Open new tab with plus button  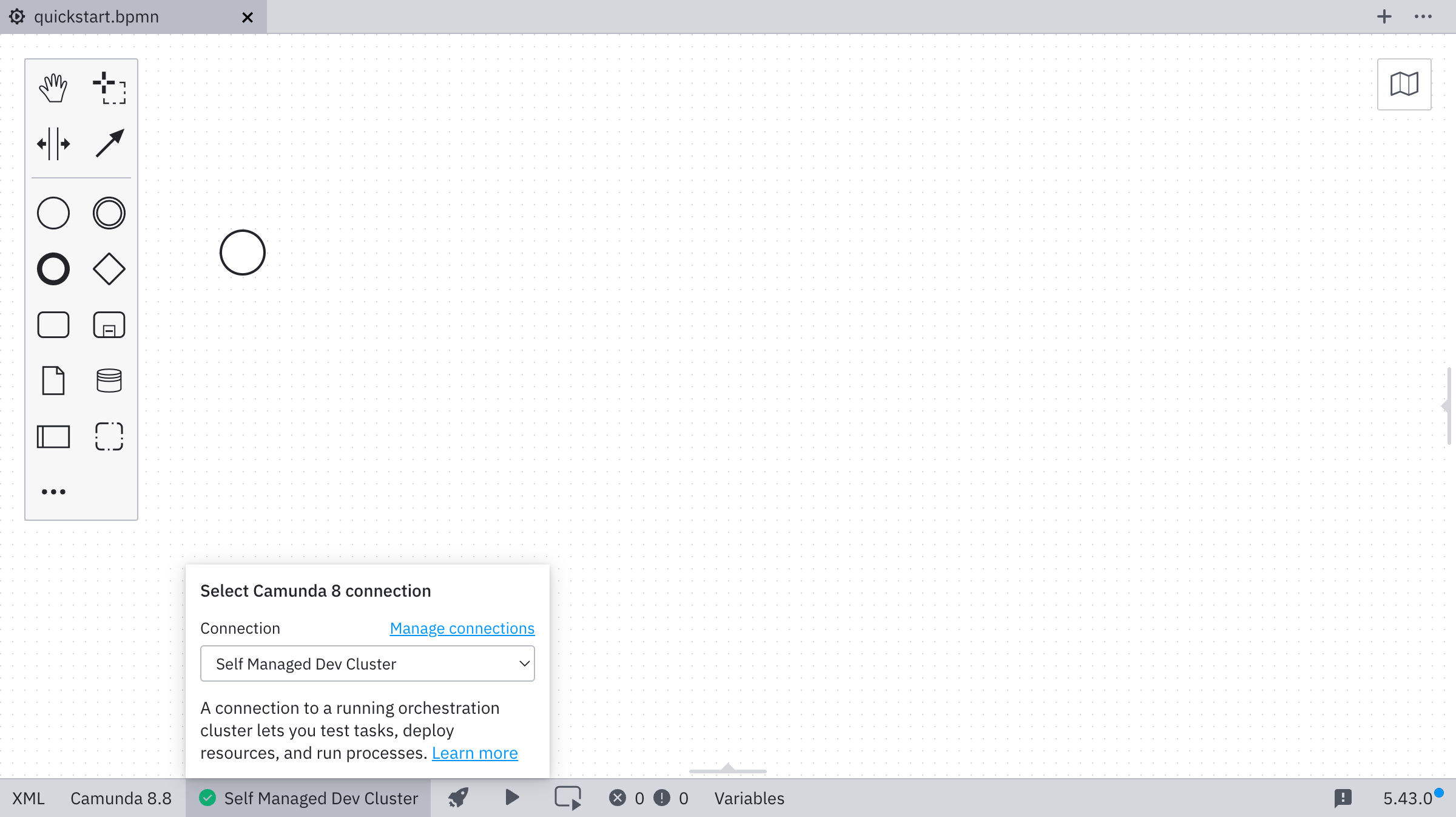point(1384,16)
